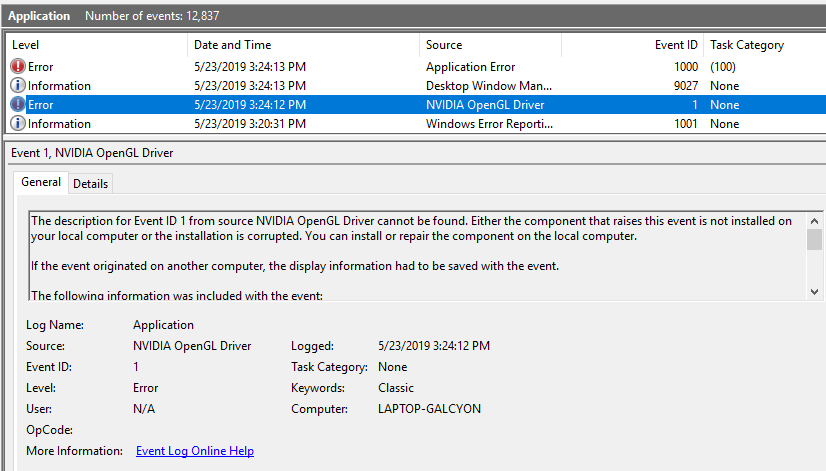The height and width of the screenshot is (471, 826).
Task: Click the 'Event 1, NVIDIA OpenGL Driver' pane title
Action: pyautogui.click(x=92, y=153)
